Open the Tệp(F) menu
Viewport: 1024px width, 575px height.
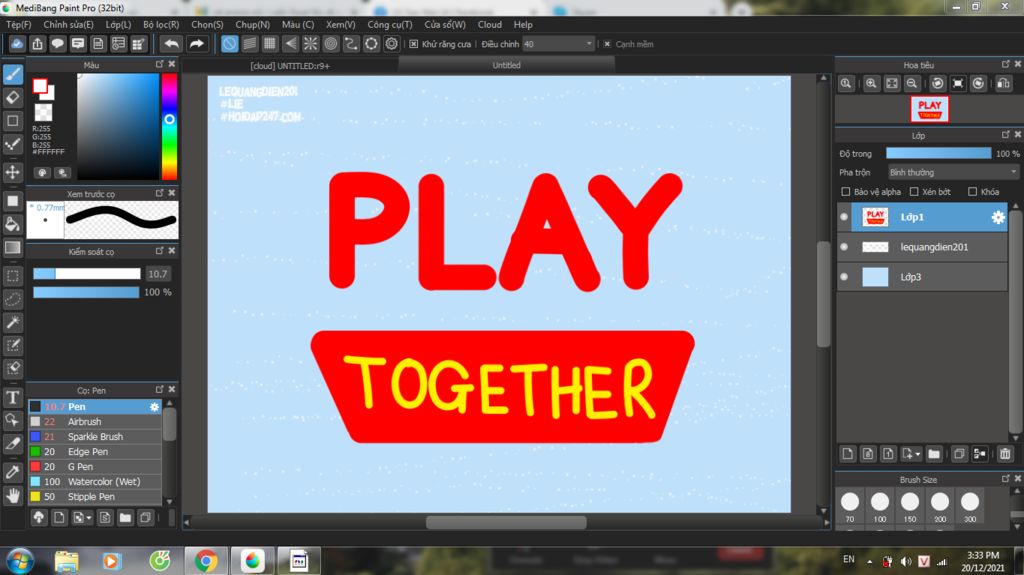18,25
